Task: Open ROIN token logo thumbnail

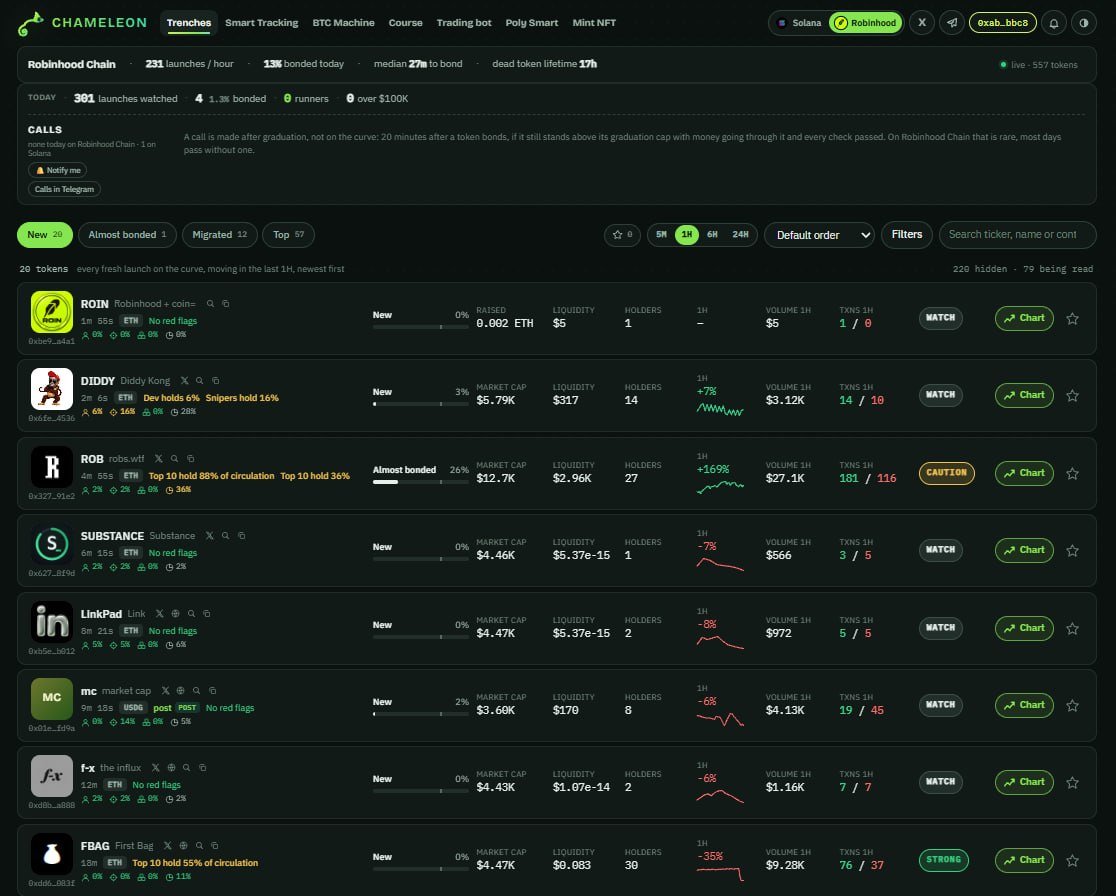Action: [52, 312]
